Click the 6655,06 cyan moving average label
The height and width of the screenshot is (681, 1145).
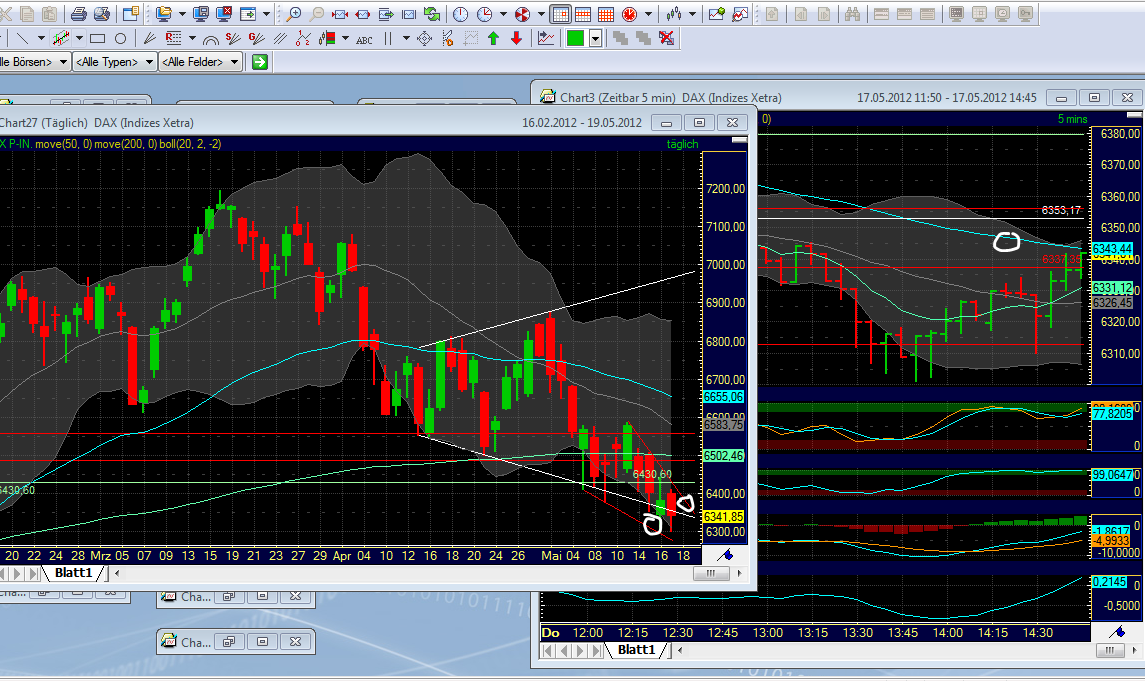click(723, 396)
